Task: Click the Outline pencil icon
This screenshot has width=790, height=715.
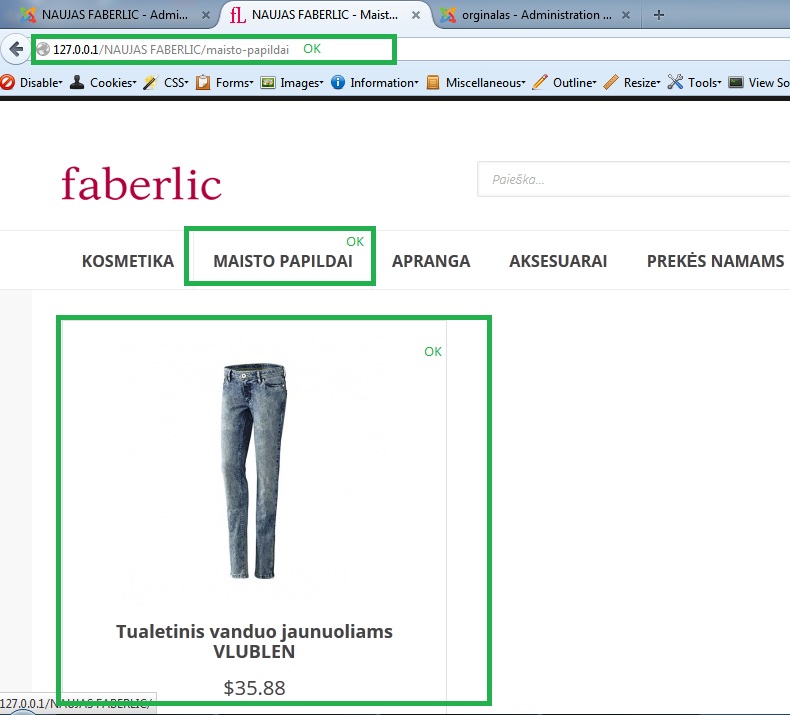Action: coord(540,82)
